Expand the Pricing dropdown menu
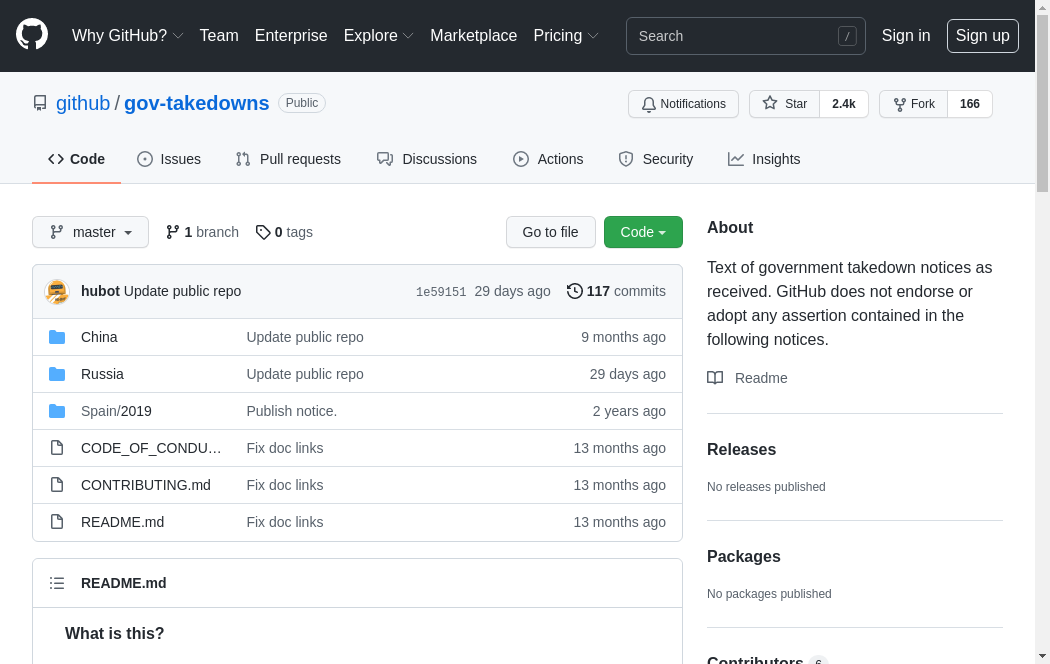Screen dimensions: 1050x664 pos(566,35)
